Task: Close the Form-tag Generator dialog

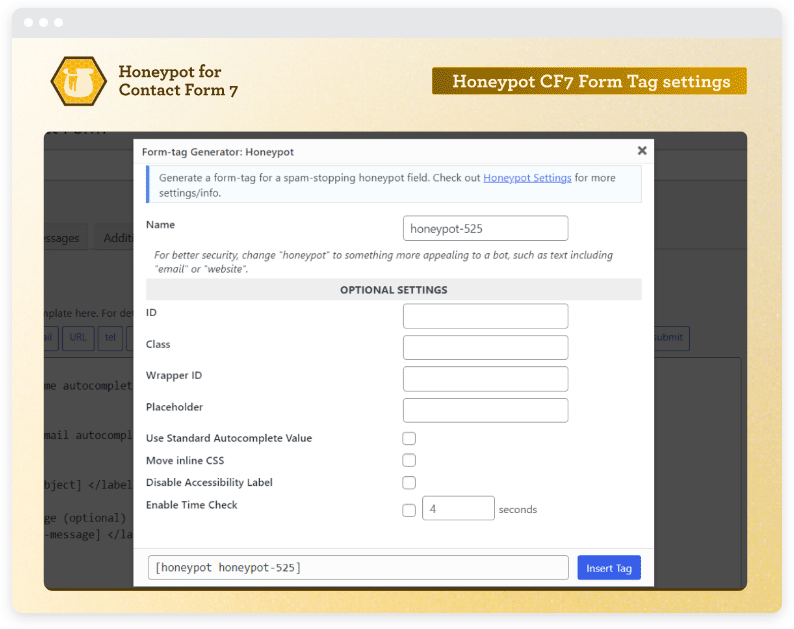Action: [642, 150]
